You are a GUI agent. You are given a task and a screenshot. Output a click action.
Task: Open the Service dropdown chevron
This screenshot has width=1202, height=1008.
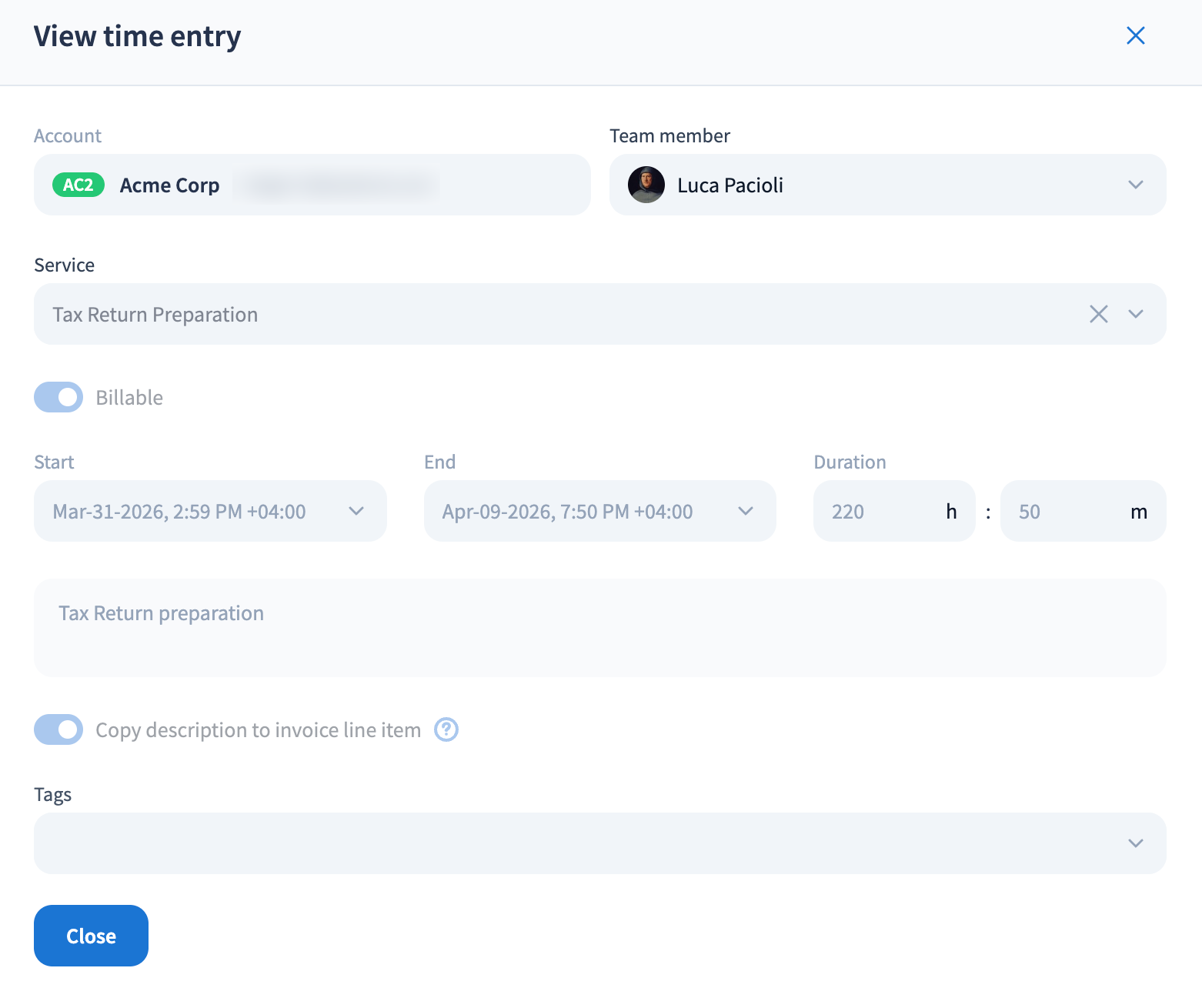click(1135, 314)
